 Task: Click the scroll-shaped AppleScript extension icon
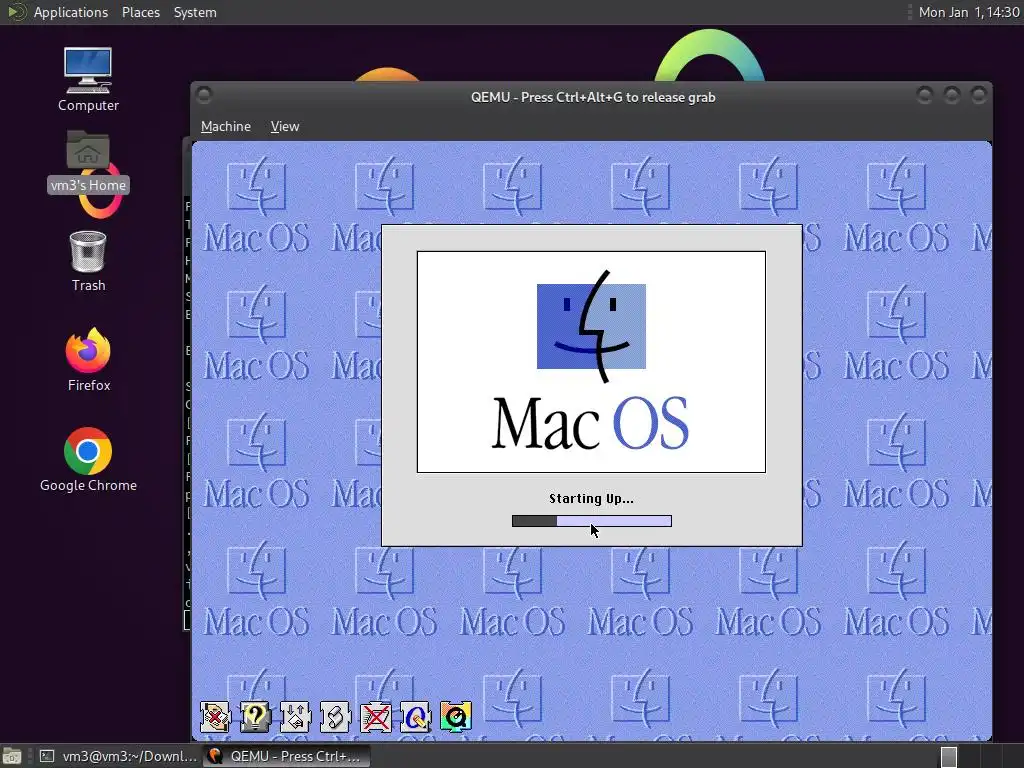pyautogui.click(x=336, y=716)
